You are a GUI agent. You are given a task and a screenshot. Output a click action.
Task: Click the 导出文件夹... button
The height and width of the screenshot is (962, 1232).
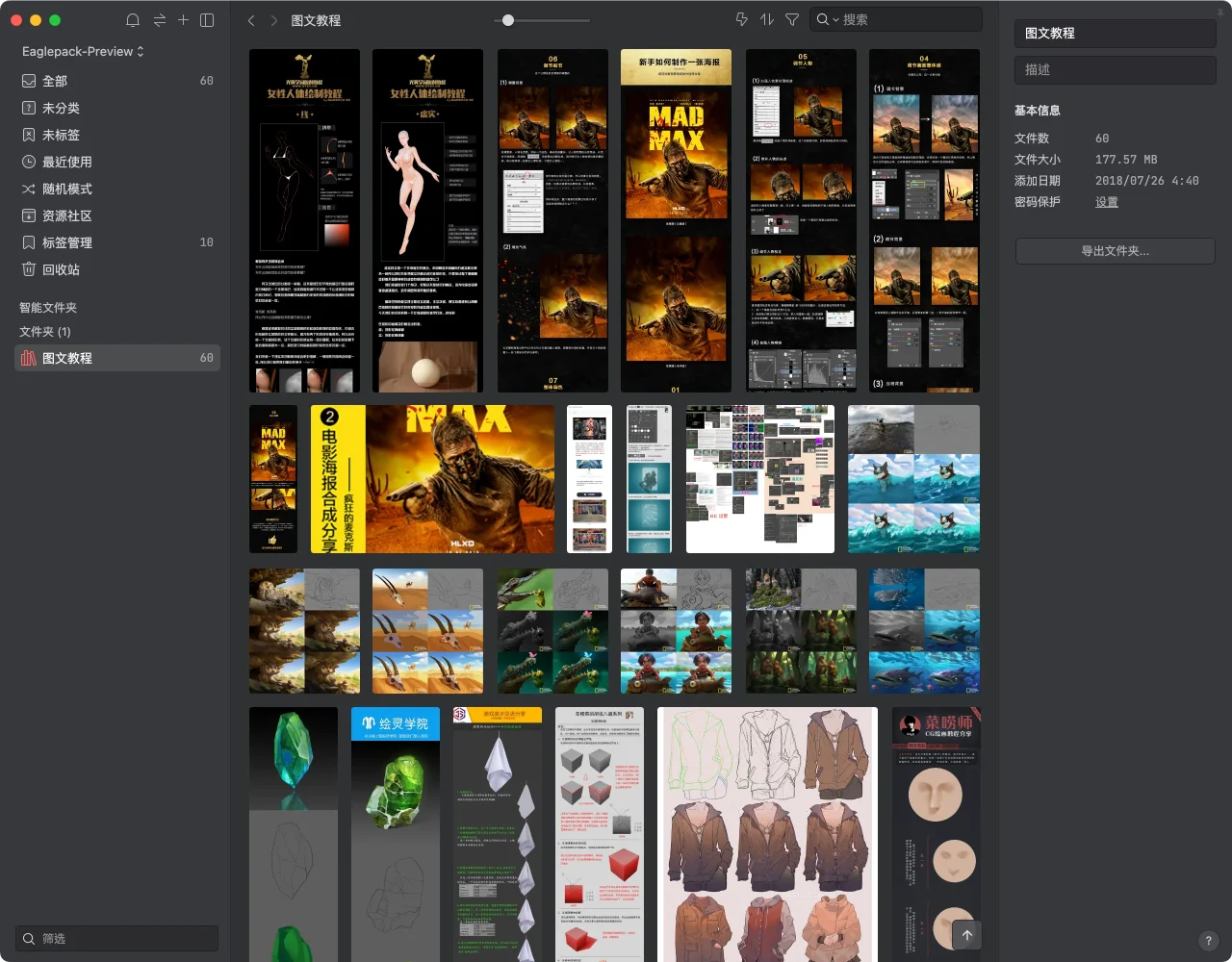point(1115,251)
